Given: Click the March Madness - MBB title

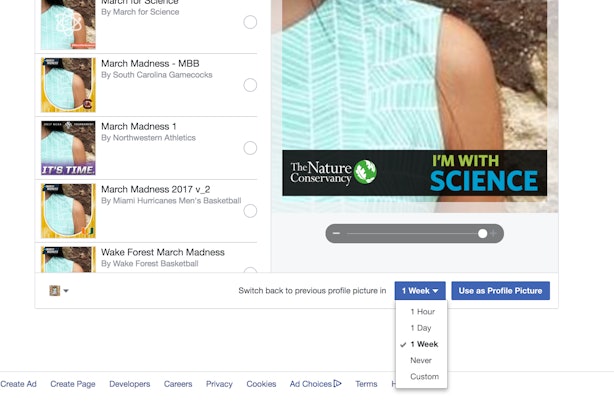Looking at the screenshot, I should [150, 63].
